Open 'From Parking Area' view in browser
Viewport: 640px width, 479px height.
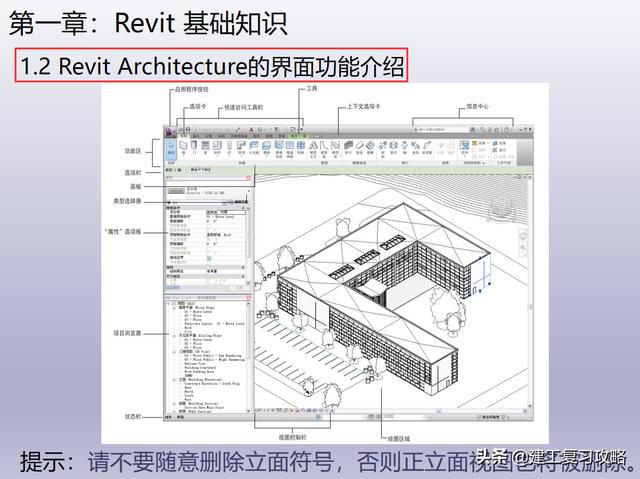click(199, 372)
